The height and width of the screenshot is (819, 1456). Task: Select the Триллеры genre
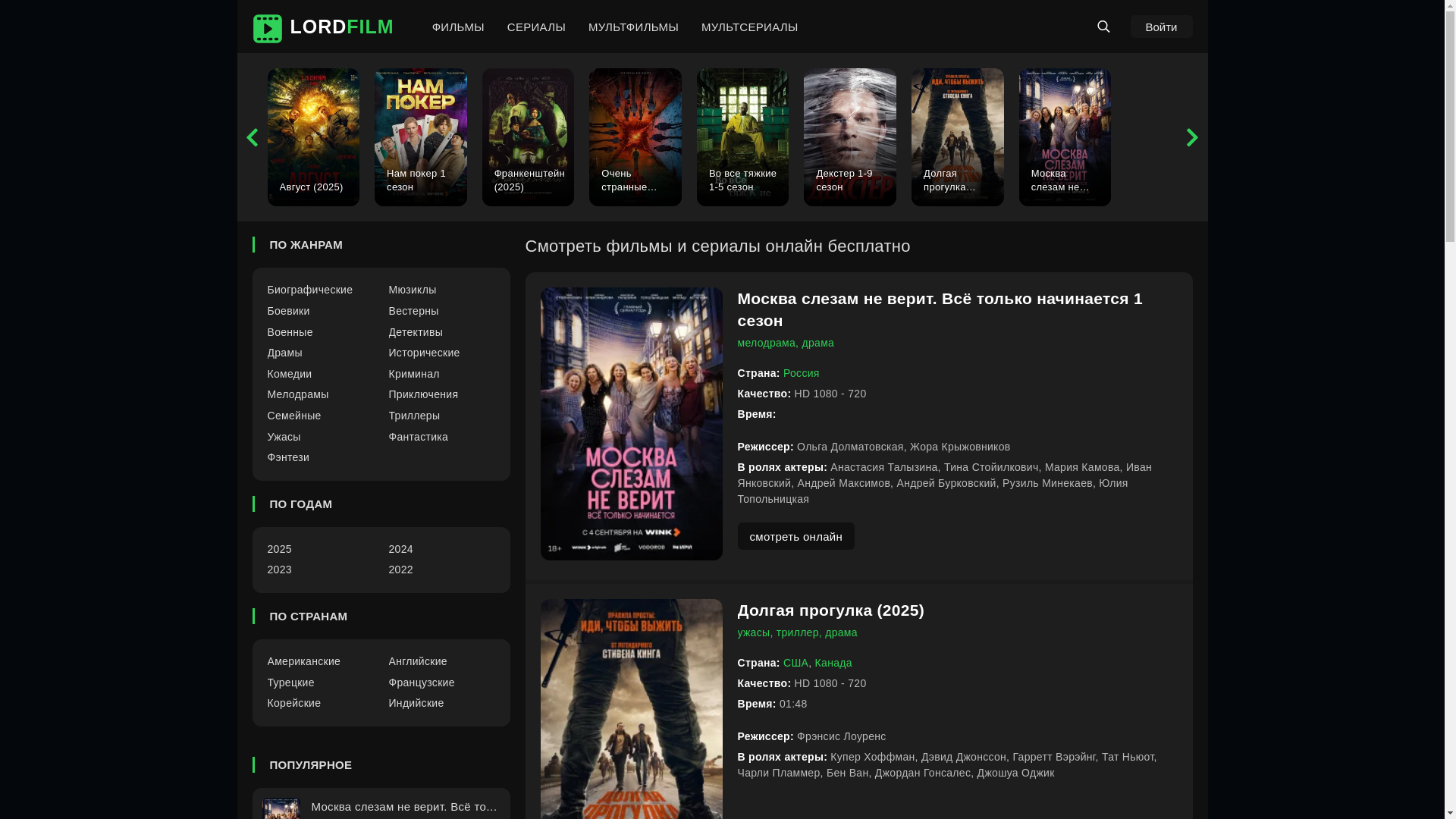414,416
